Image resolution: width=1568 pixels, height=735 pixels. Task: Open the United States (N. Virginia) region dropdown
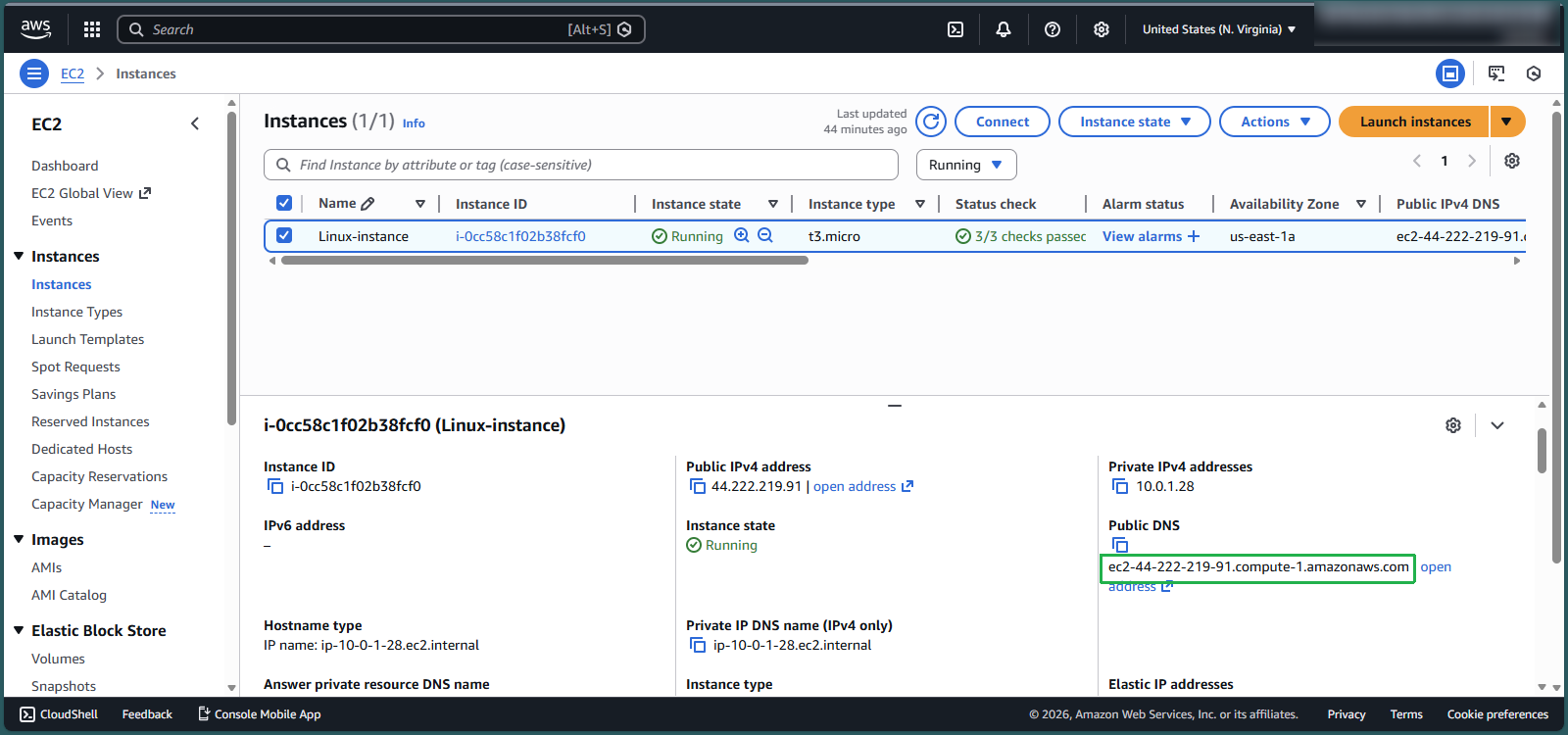coord(1219,29)
